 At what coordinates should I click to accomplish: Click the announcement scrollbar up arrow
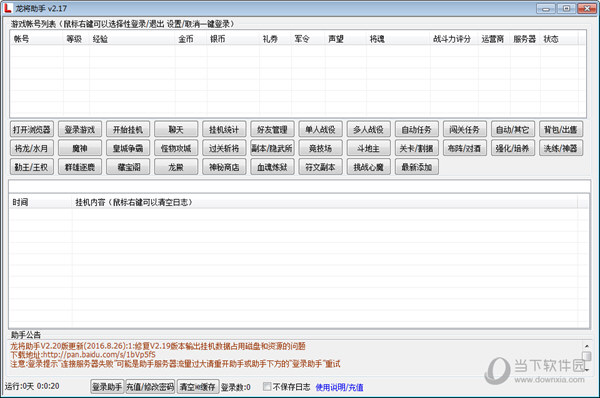[587, 346]
